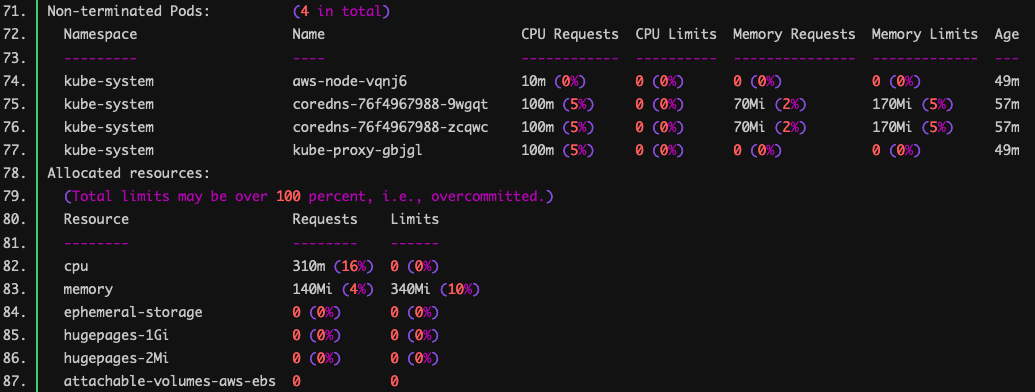Click the overcommitted note on line 79
Screen dimensions: 1035x392
(x=308, y=197)
